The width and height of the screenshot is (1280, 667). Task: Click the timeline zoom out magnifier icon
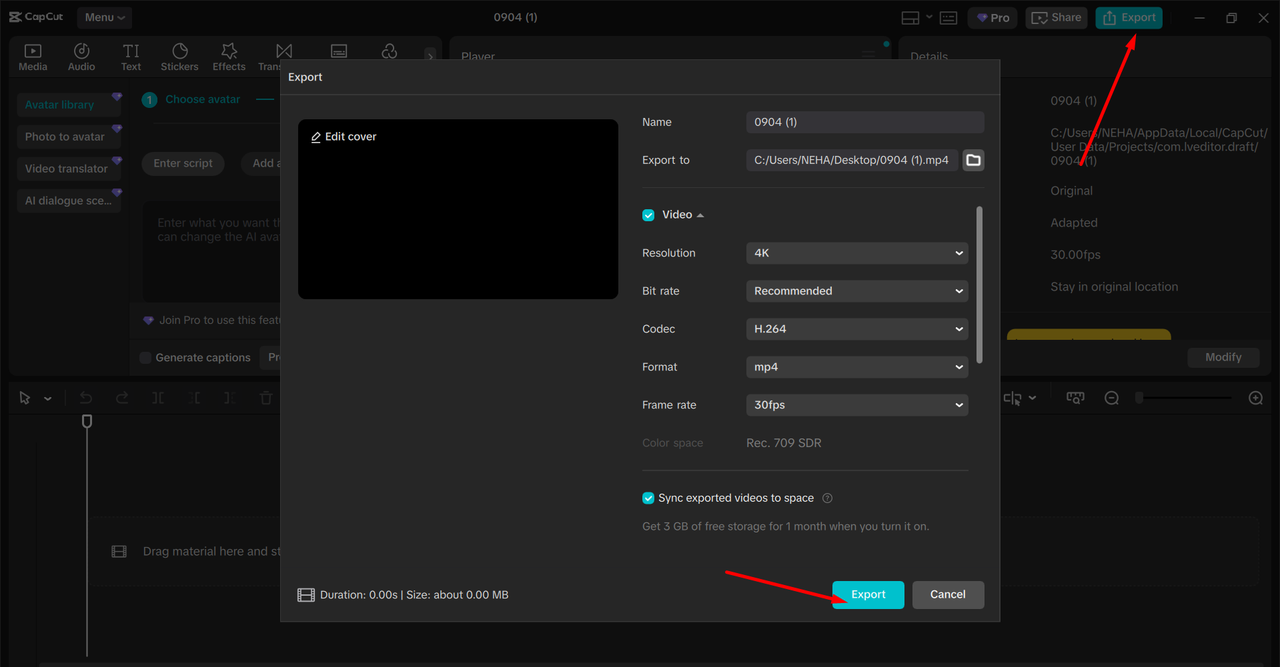[x=1111, y=398]
